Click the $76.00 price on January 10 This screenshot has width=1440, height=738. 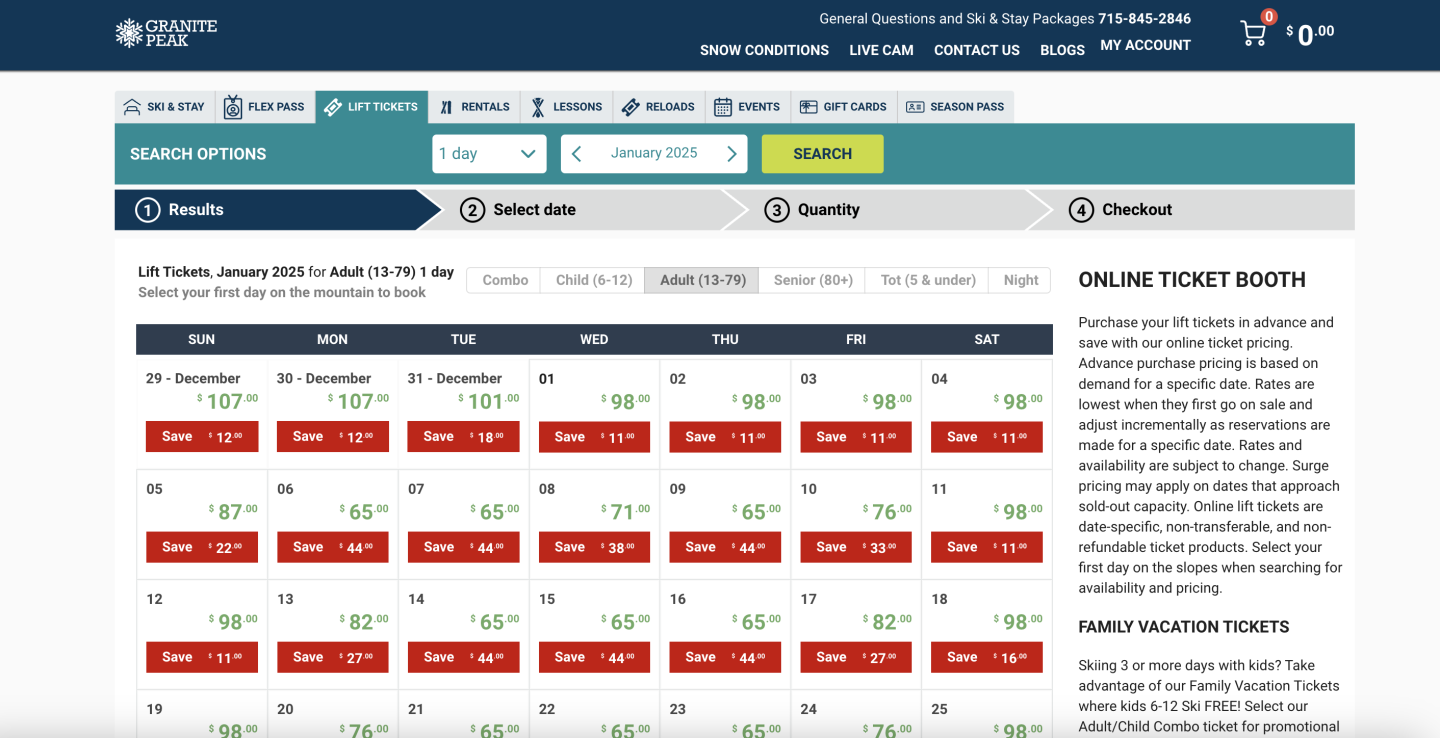tap(887, 511)
